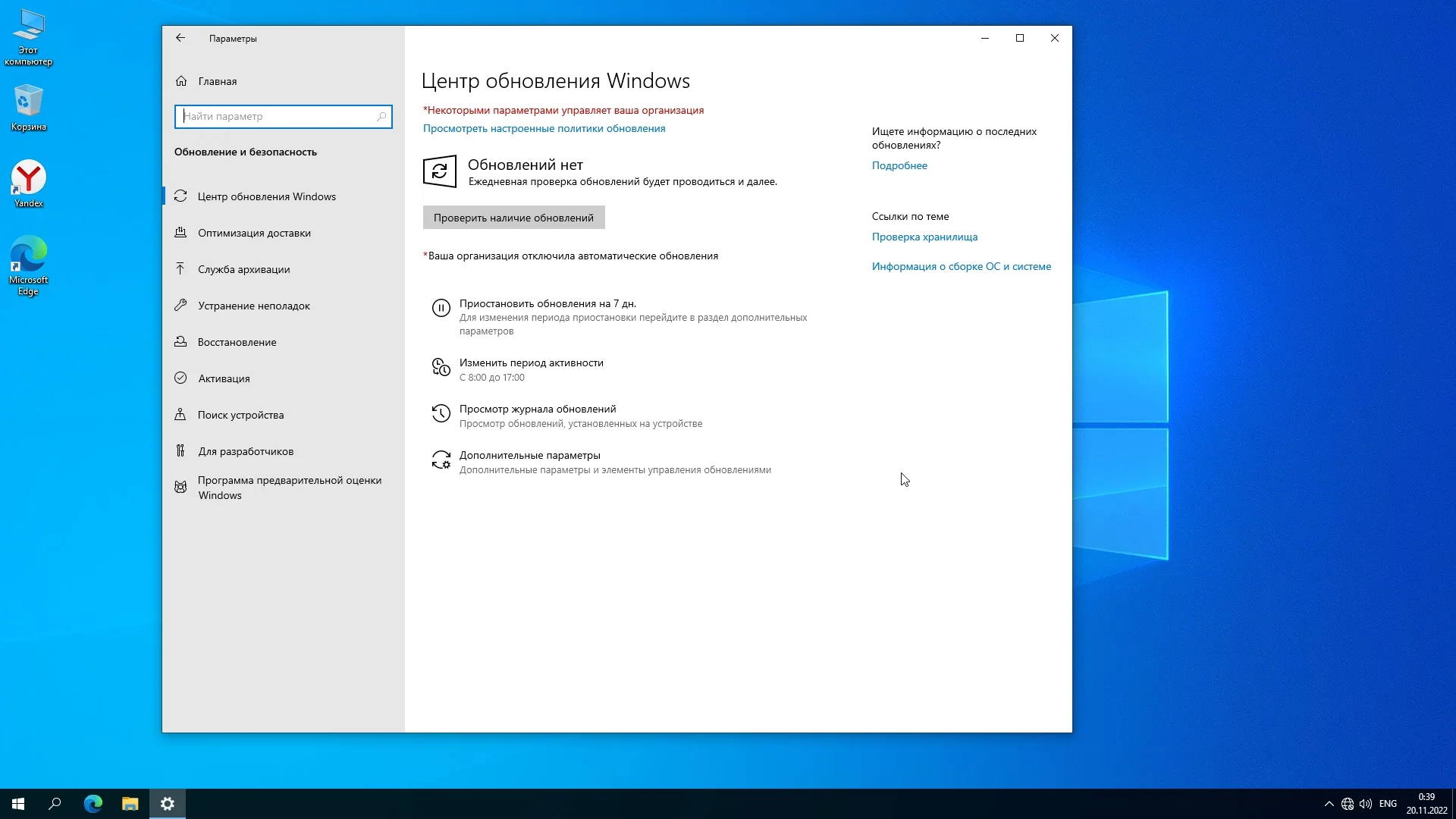Open Для разработчиков section
The width and height of the screenshot is (1456, 819).
click(x=246, y=451)
